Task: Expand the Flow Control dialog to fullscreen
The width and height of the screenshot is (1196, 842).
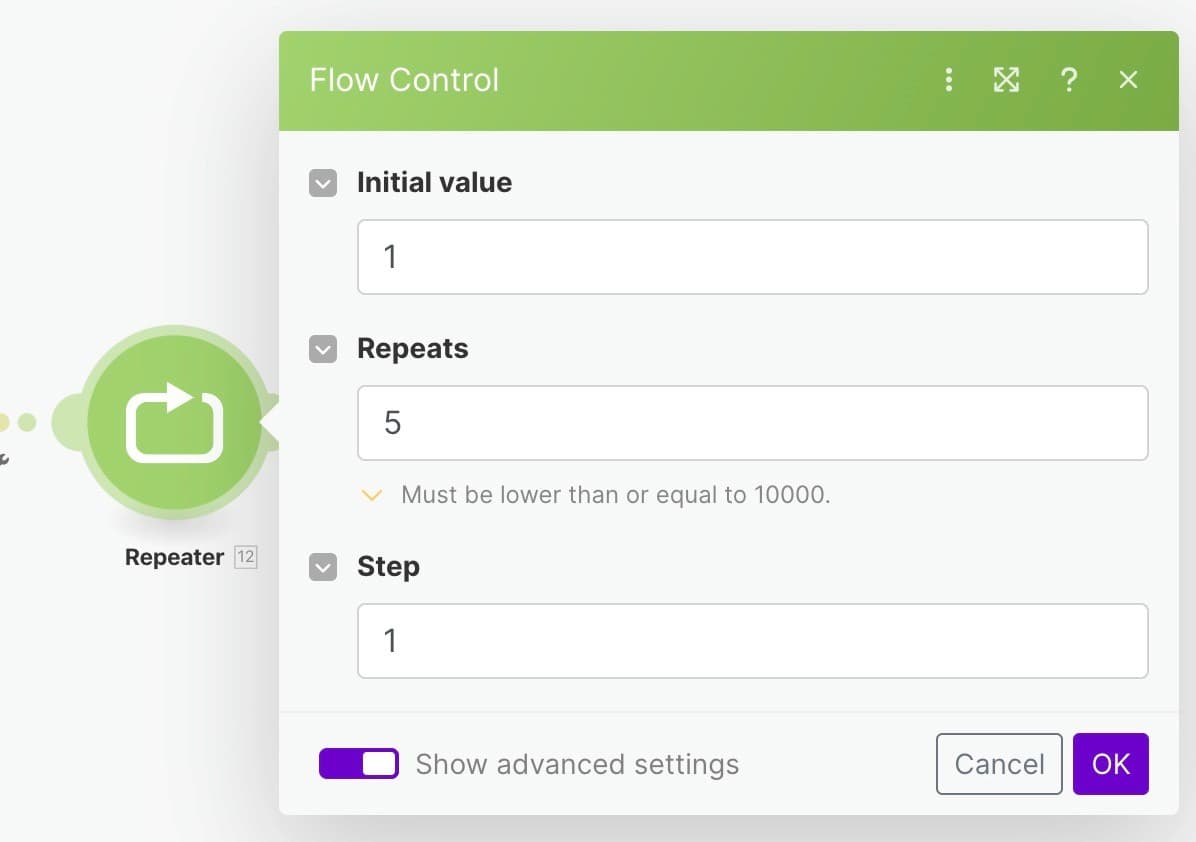Action: click(x=1006, y=79)
